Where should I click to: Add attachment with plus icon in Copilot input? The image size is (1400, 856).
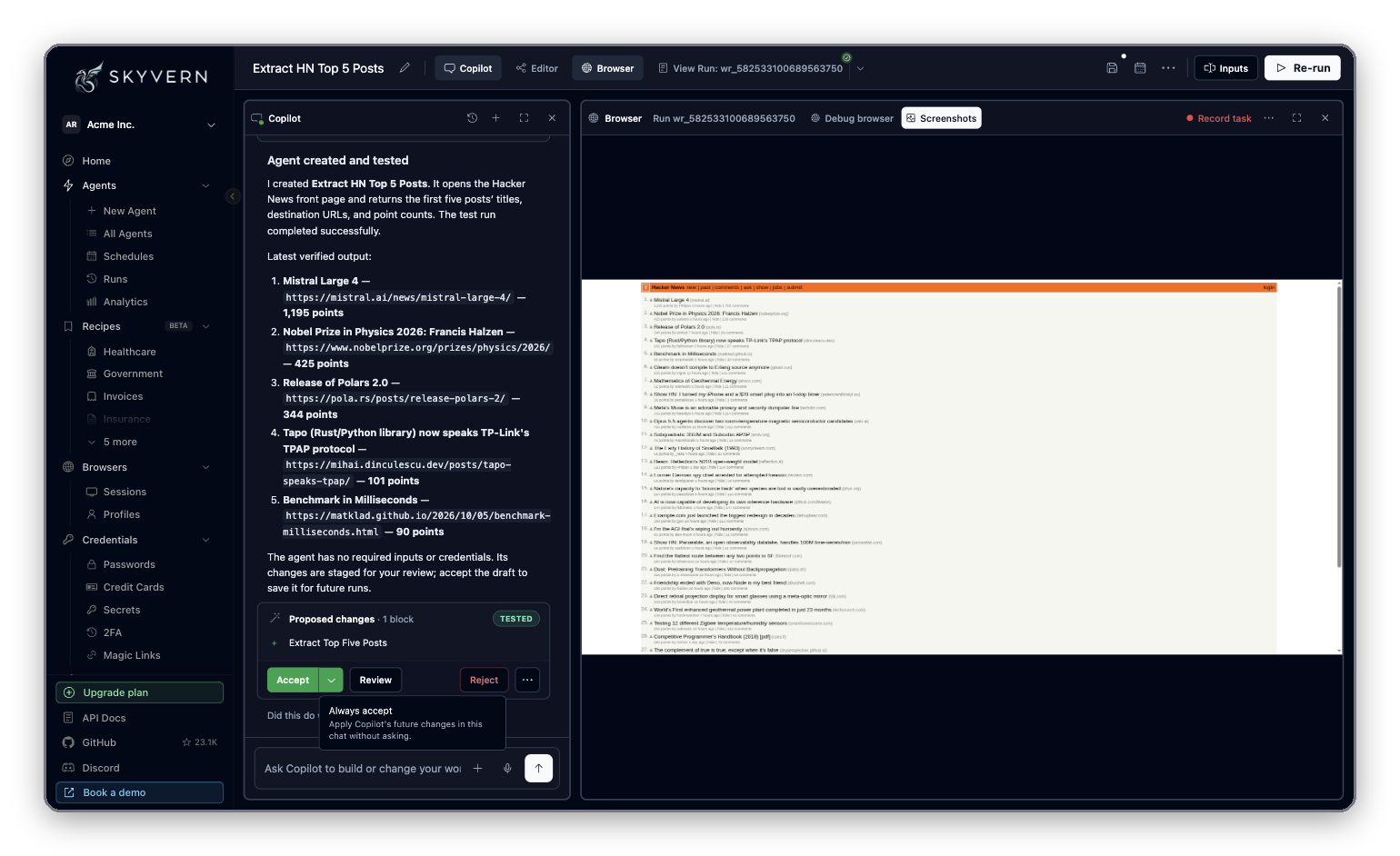click(x=477, y=769)
